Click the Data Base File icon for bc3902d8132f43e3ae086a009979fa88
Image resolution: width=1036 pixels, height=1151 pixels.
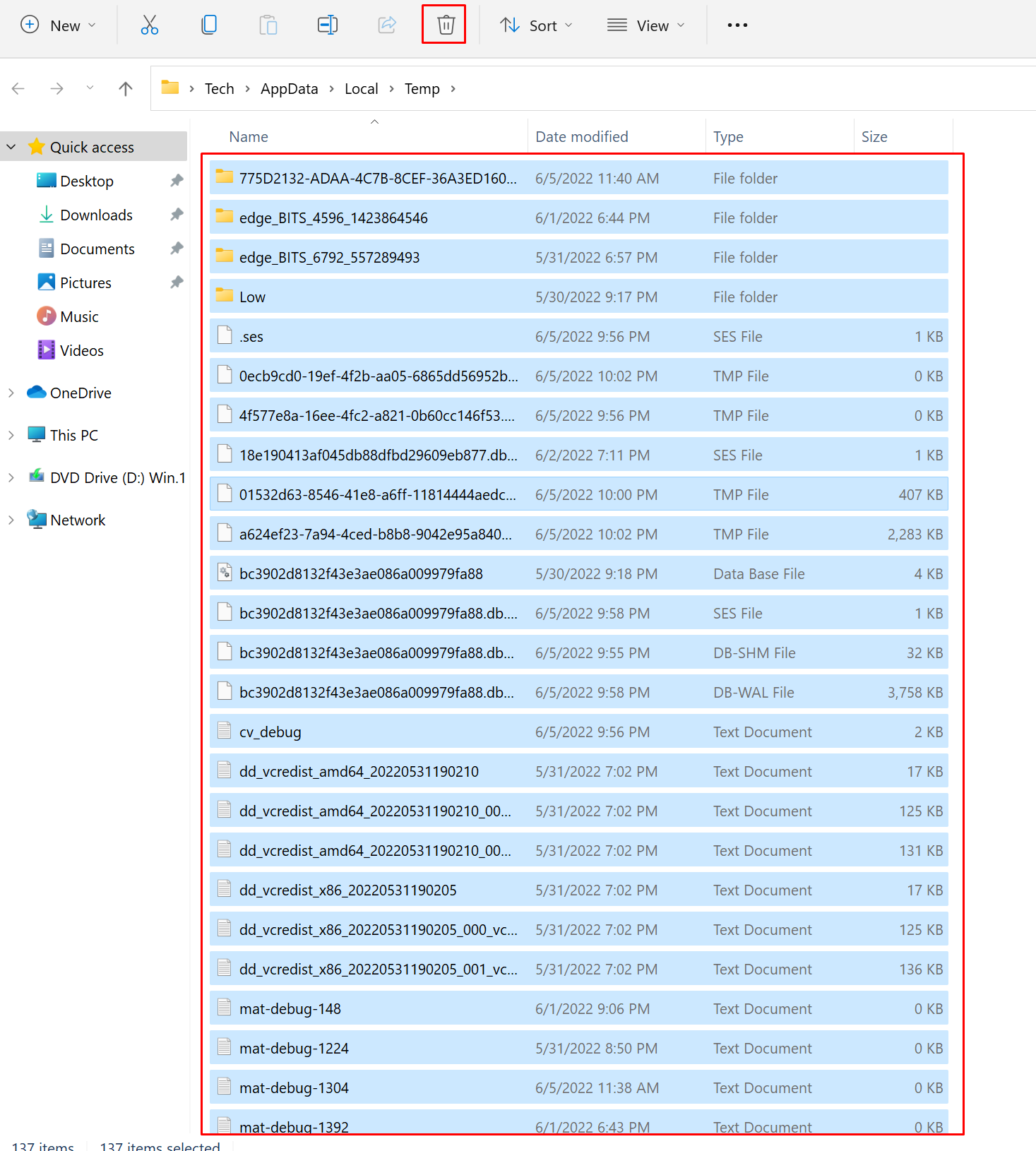pyautogui.click(x=225, y=572)
